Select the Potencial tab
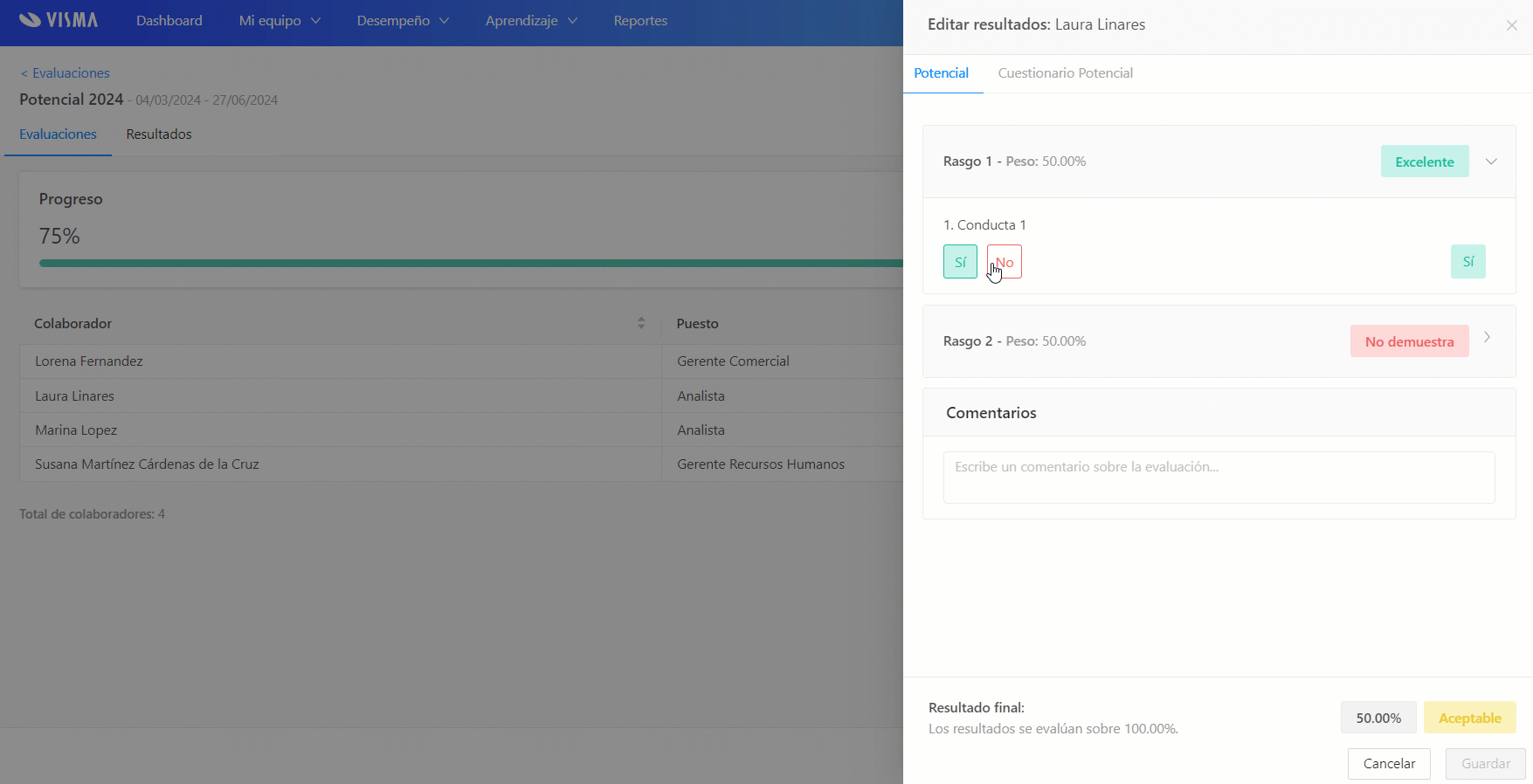The image size is (1533, 784). tap(941, 73)
